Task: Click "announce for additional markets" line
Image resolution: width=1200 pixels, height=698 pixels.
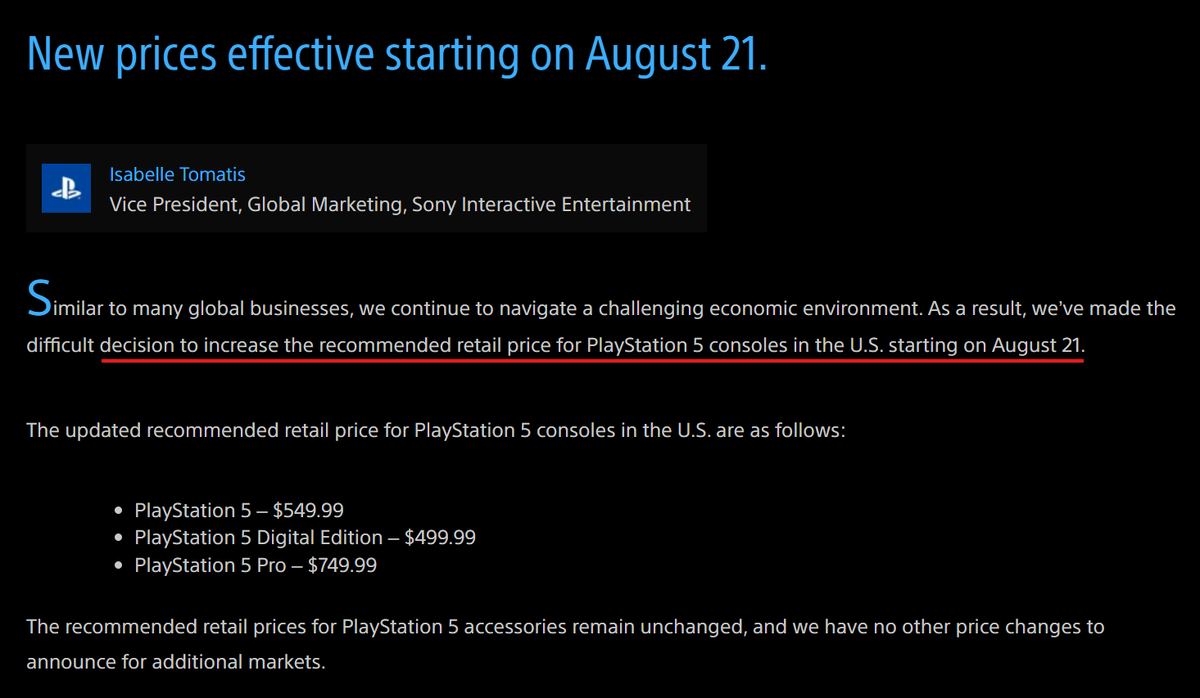Action: [176, 662]
